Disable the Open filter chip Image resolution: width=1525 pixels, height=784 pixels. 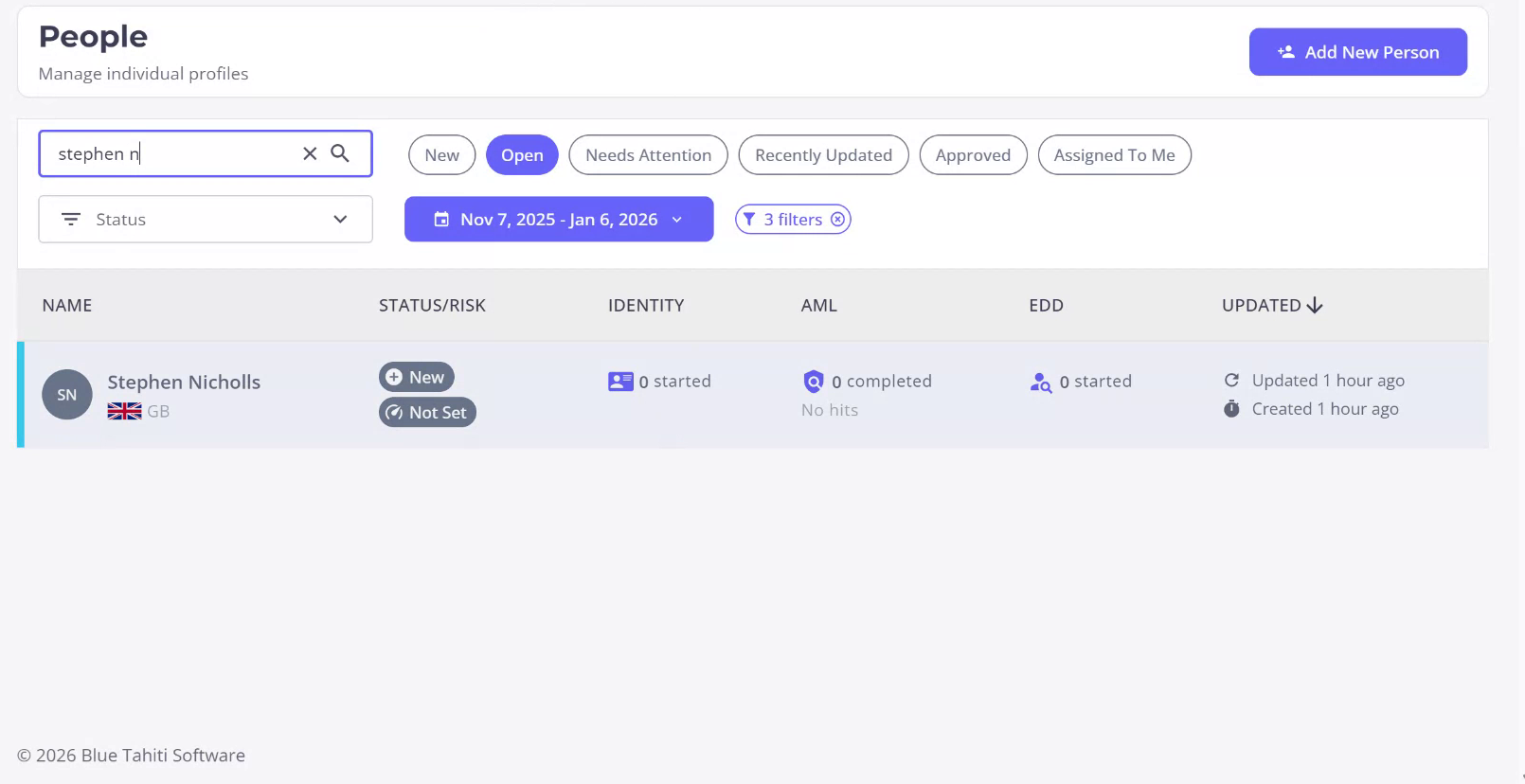[522, 155]
